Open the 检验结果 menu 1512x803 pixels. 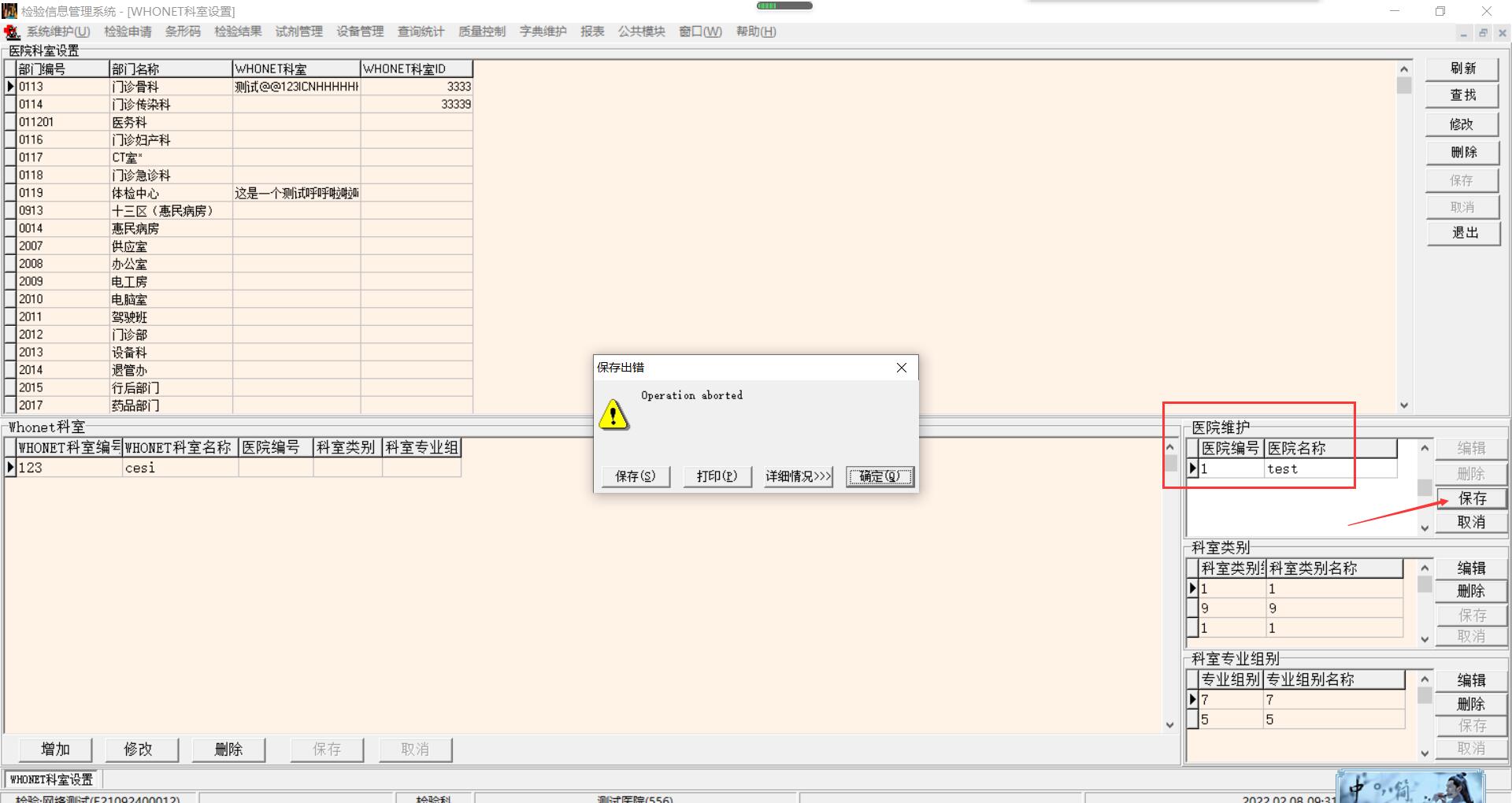[238, 31]
